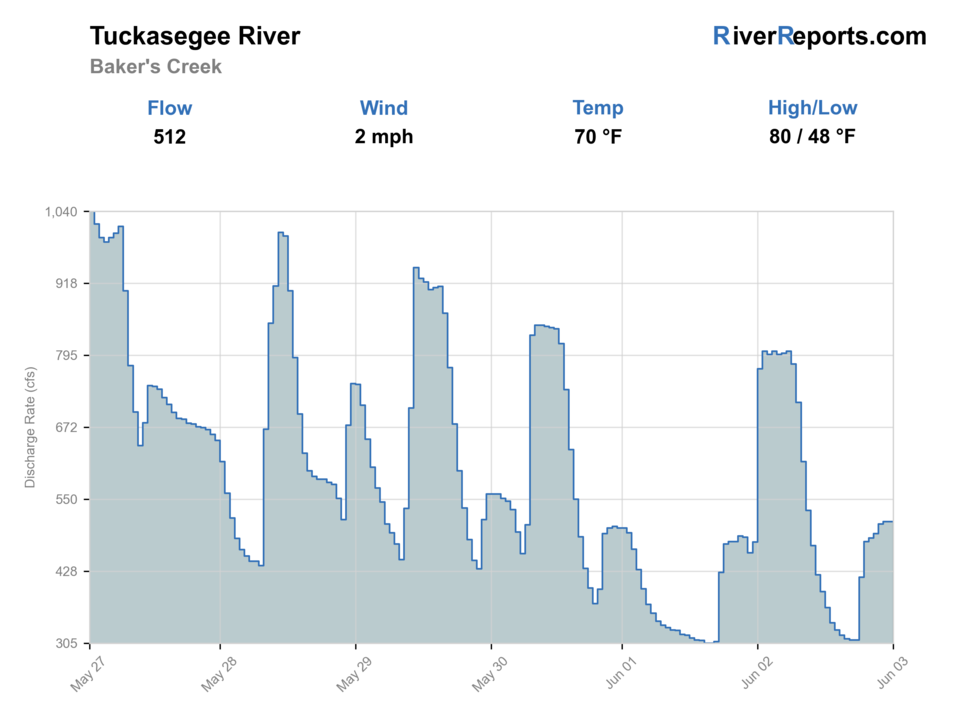Click the 1,040 y-axis label
This screenshot has height=720, width=960.
(x=61, y=212)
